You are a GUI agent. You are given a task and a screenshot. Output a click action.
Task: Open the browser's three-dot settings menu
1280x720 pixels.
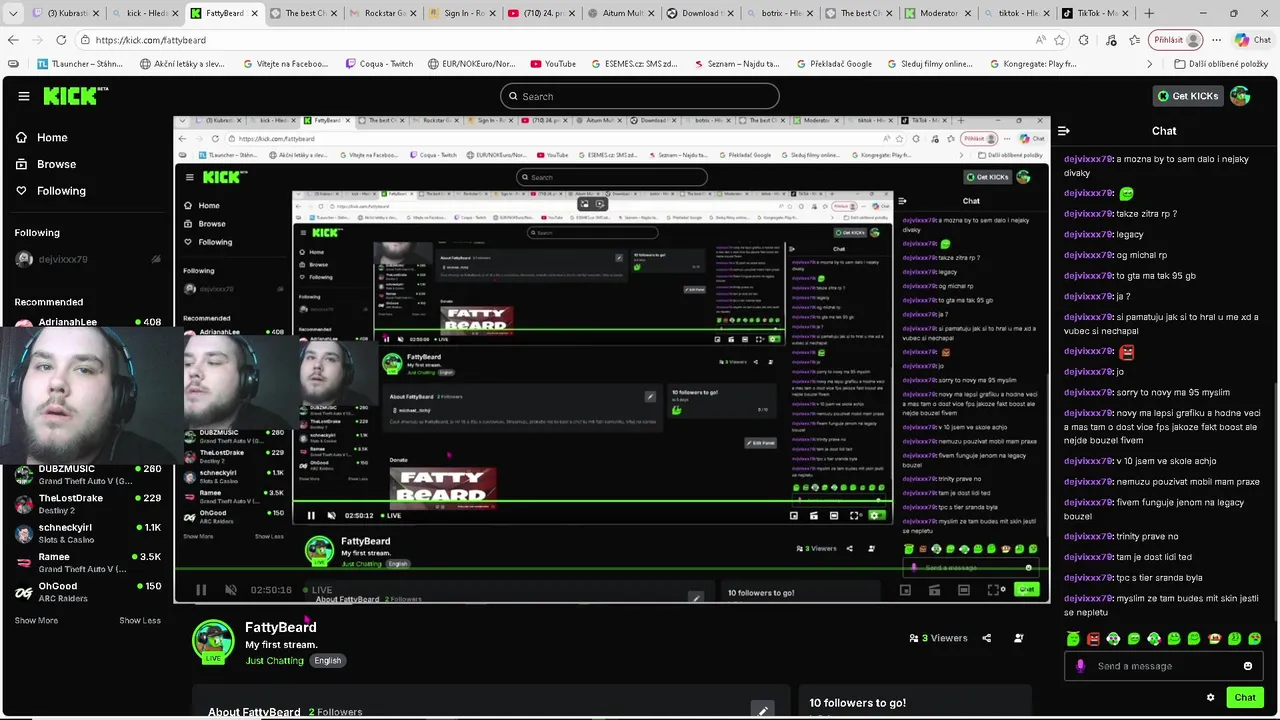coord(1216,40)
